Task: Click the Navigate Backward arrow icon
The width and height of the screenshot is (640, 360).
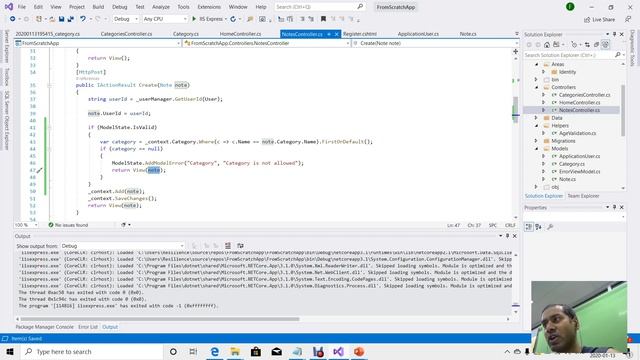Action: [13, 19]
